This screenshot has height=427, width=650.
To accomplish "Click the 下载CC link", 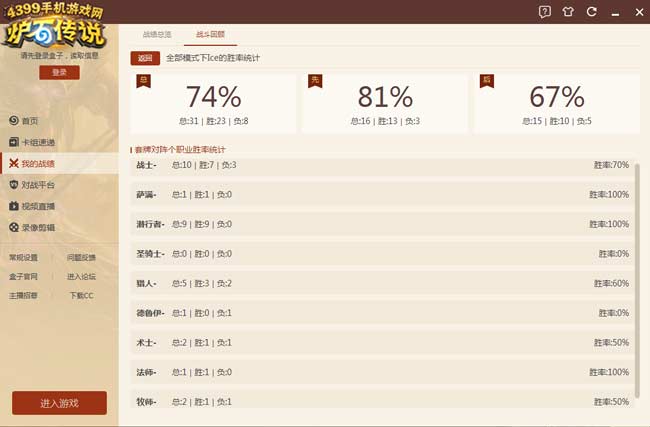I will pyautogui.click(x=81, y=296).
